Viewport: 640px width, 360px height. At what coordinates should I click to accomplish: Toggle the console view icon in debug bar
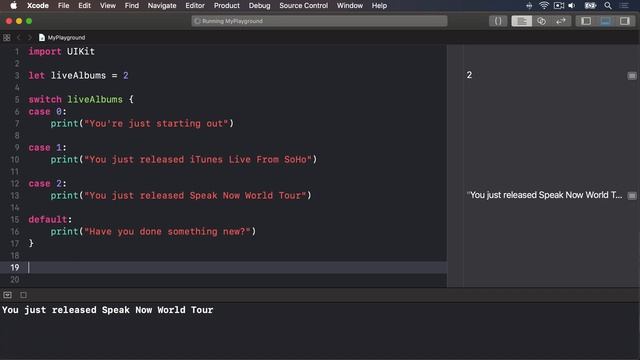[7, 295]
